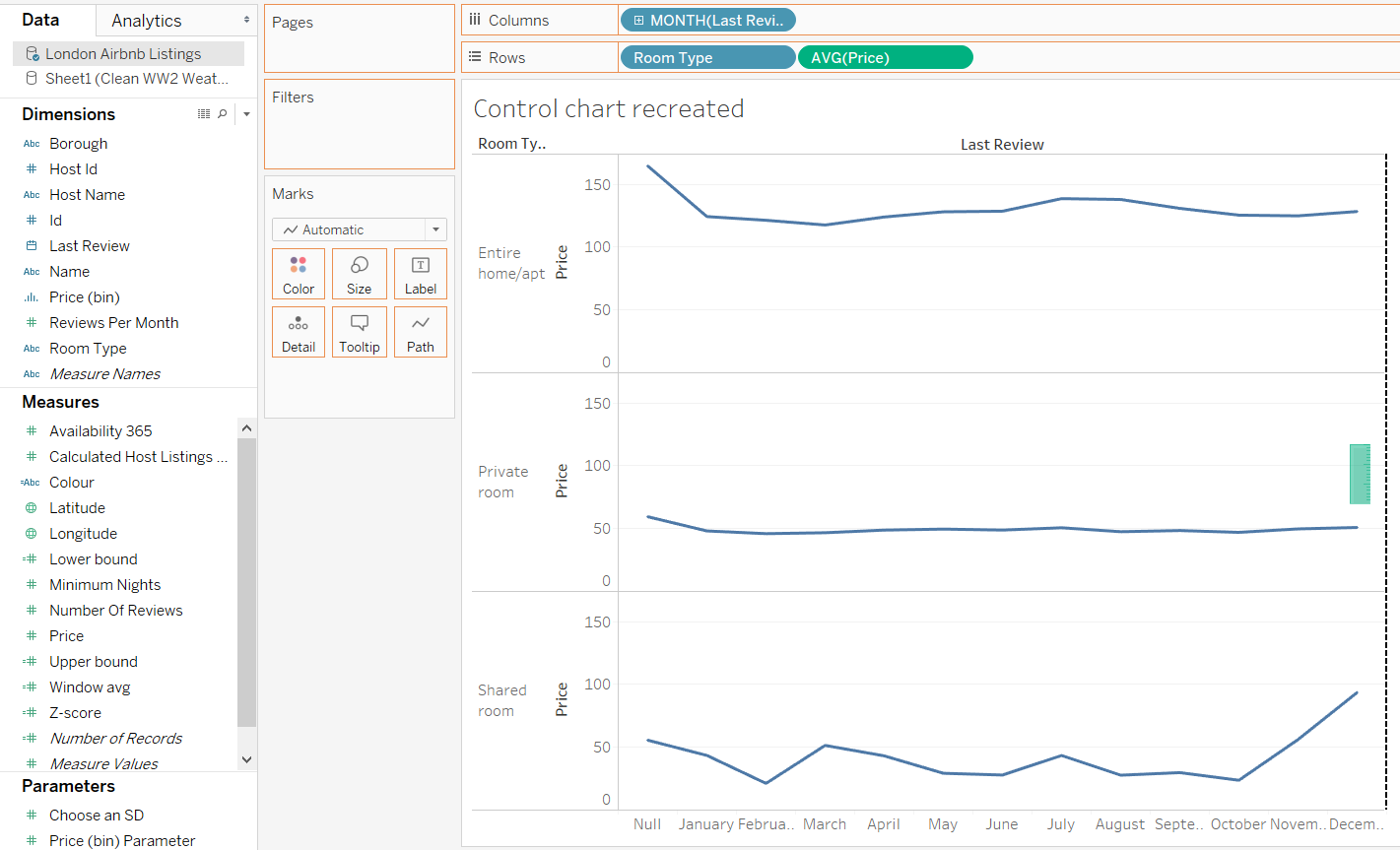This screenshot has height=850, width=1400.
Task: Select the Latitude measure with globe icon
Action: pyautogui.click(x=77, y=507)
